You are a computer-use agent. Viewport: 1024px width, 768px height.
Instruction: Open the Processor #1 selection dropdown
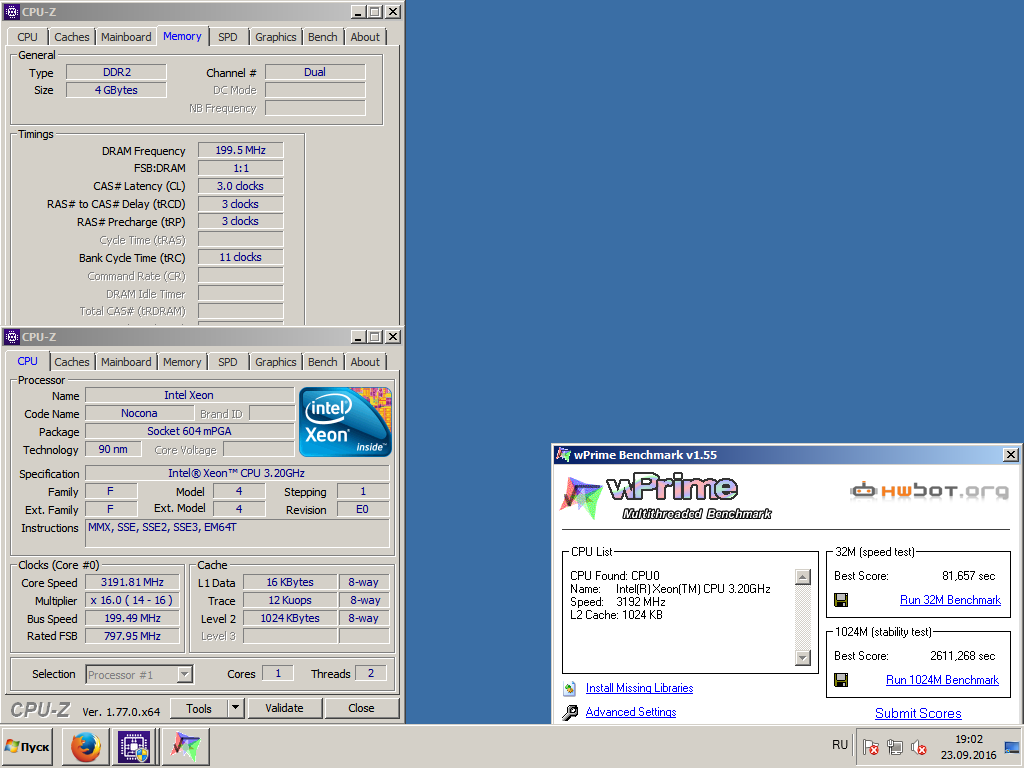coord(185,674)
